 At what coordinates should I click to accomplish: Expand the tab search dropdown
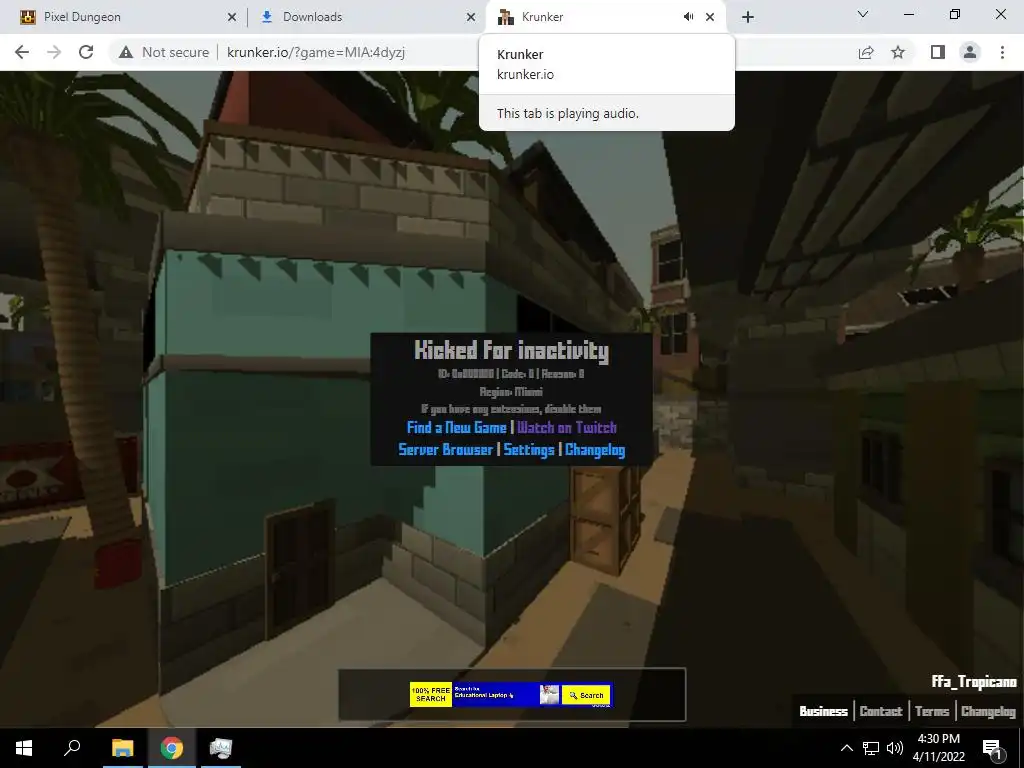[x=863, y=14]
